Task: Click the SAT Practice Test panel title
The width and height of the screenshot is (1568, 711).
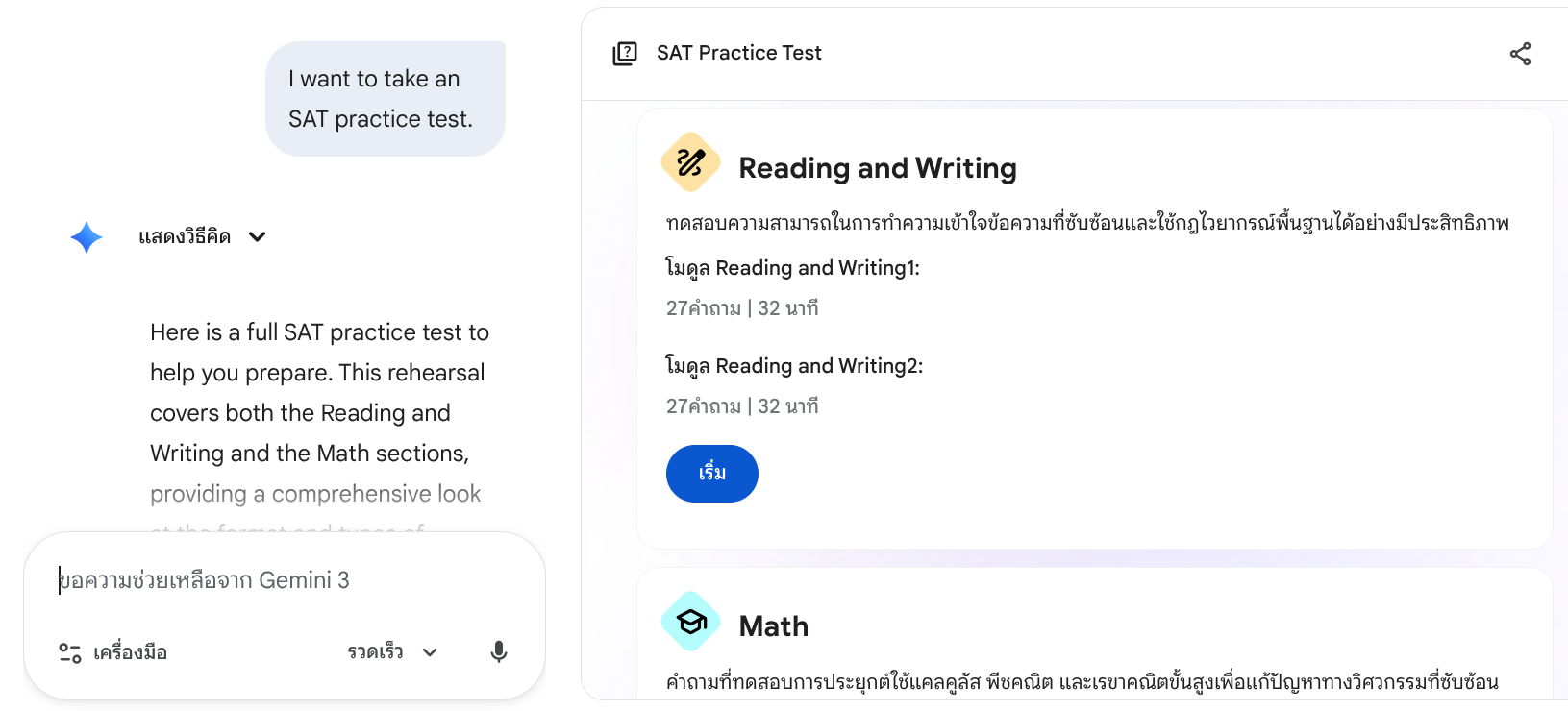Action: click(x=738, y=53)
